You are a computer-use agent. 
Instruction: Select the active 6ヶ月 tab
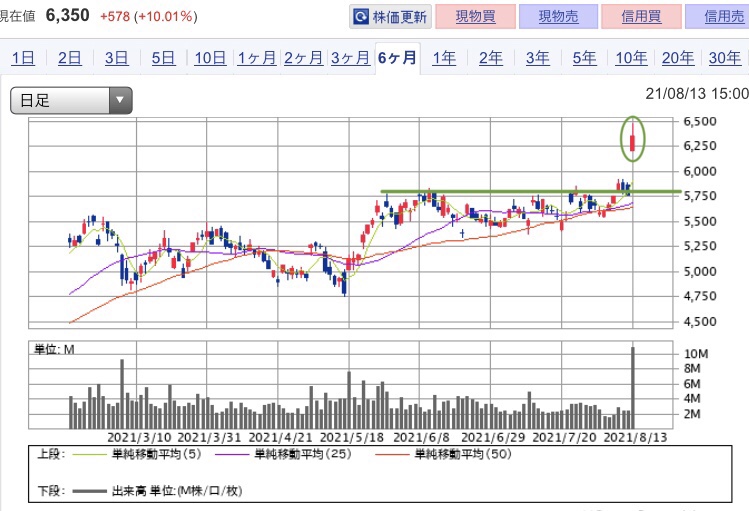(x=397, y=58)
